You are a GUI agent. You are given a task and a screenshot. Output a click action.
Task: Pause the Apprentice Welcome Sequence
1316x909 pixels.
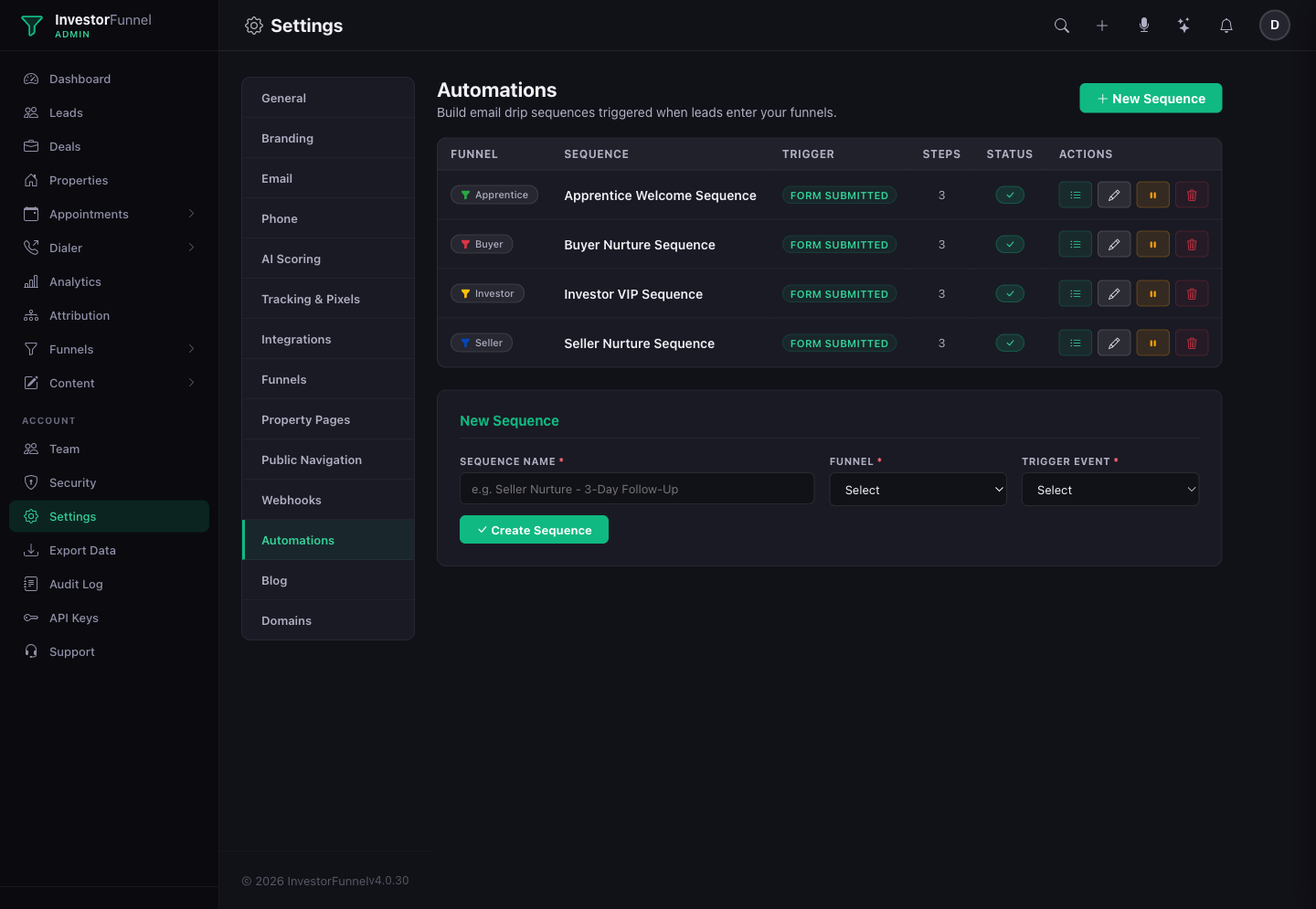(1153, 195)
